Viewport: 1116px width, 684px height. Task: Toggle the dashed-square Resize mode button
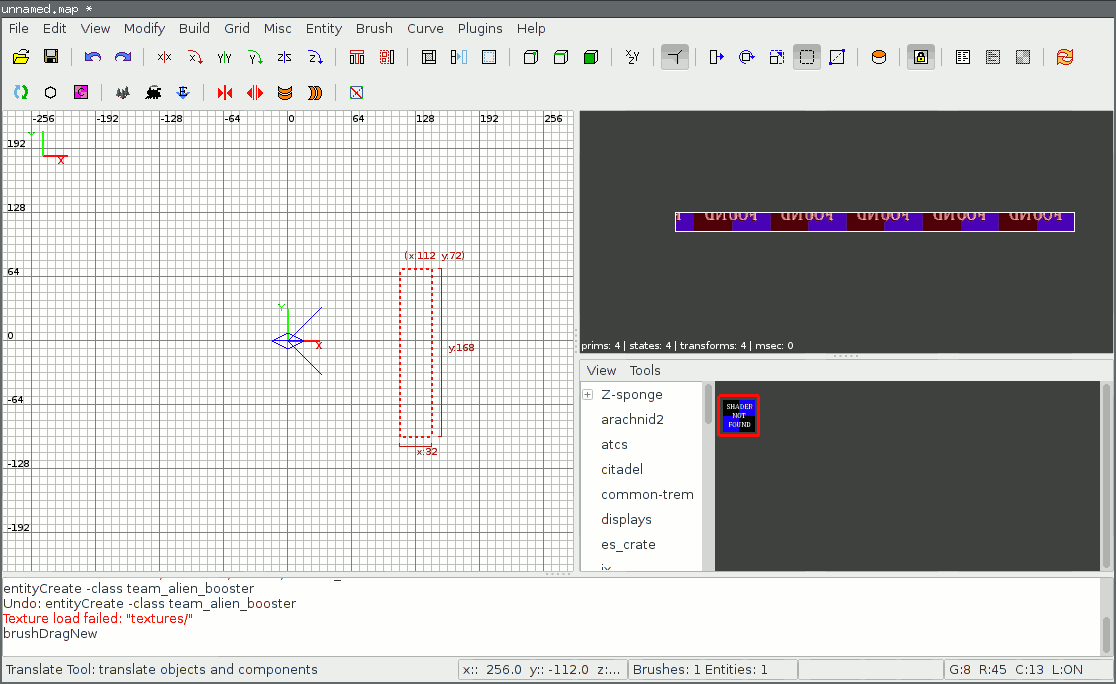pyautogui.click(x=806, y=57)
